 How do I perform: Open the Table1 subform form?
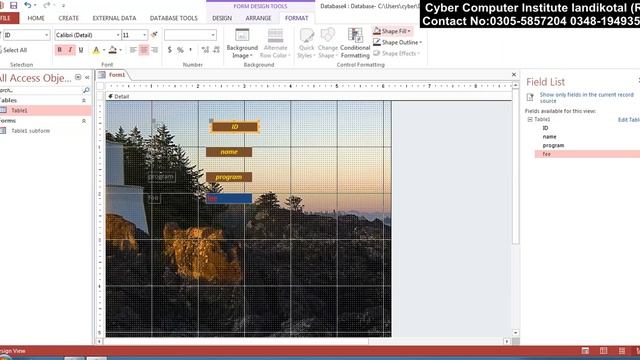pos(45,131)
